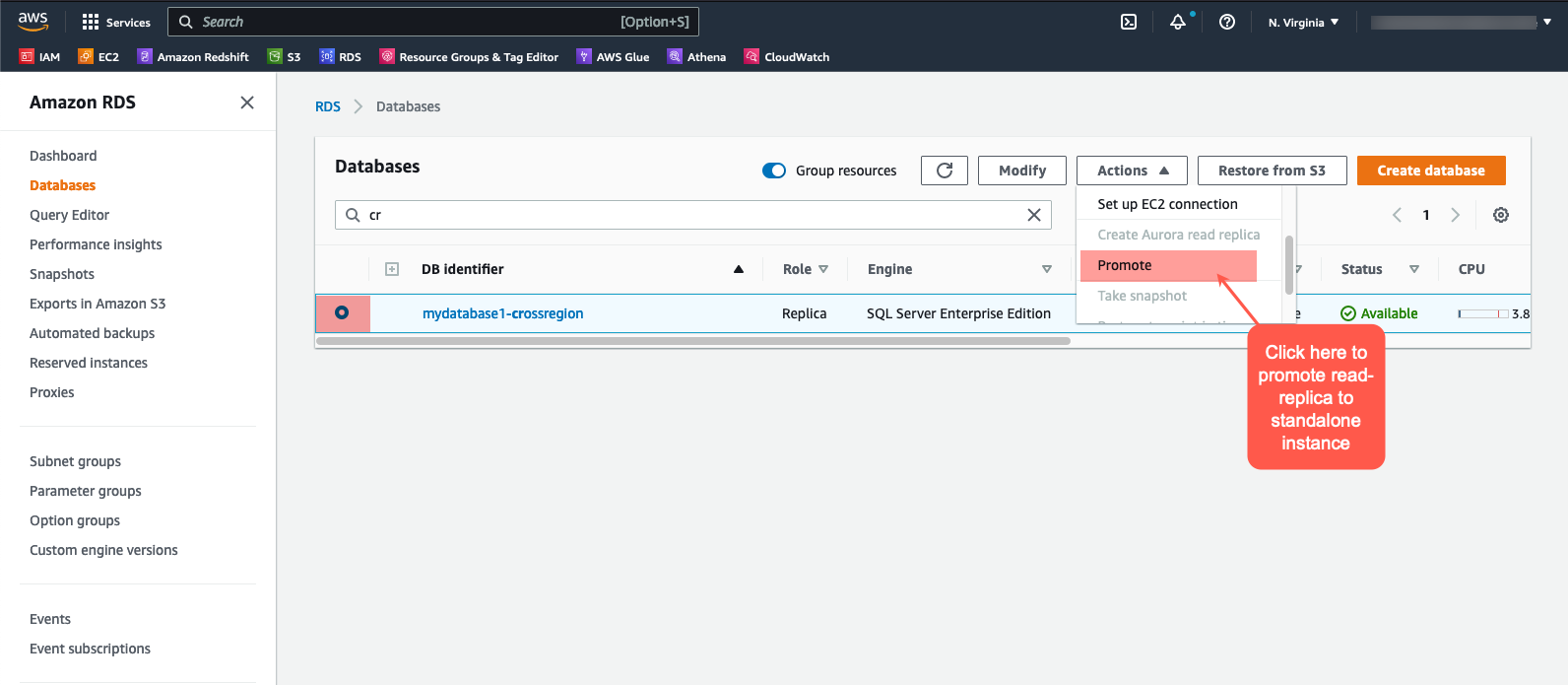Open Automated backups in sidebar
Screen dimensions: 1568x685
[x=92, y=333]
